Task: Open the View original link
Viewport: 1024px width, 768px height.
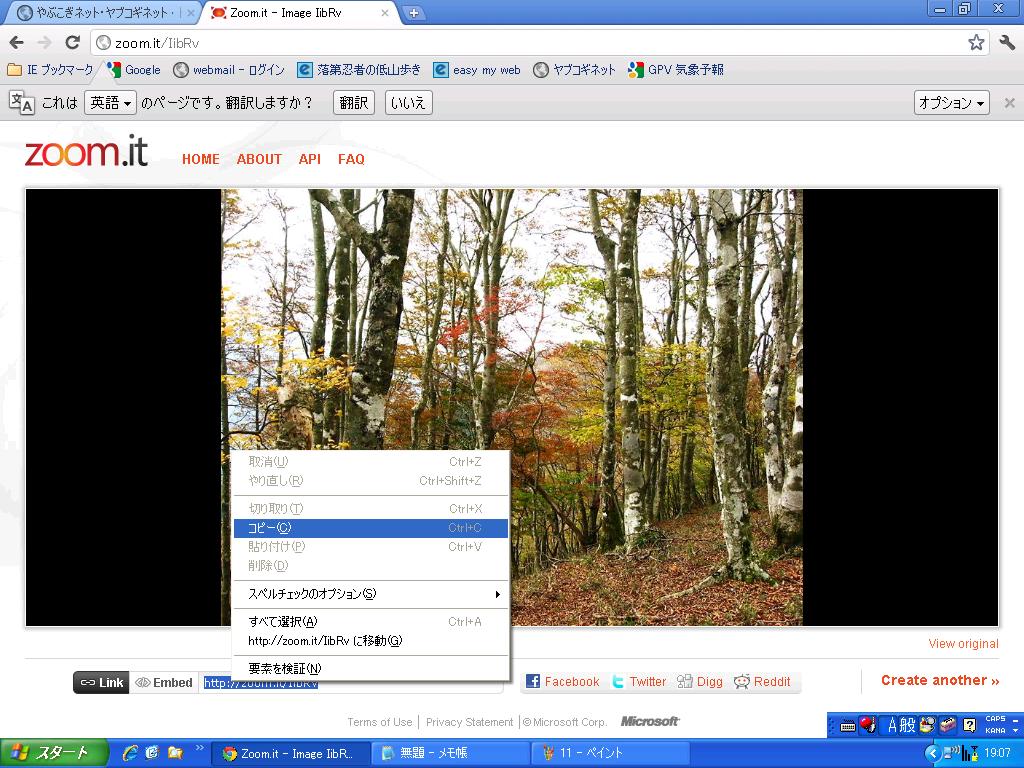Action: click(x=962, y=644)
